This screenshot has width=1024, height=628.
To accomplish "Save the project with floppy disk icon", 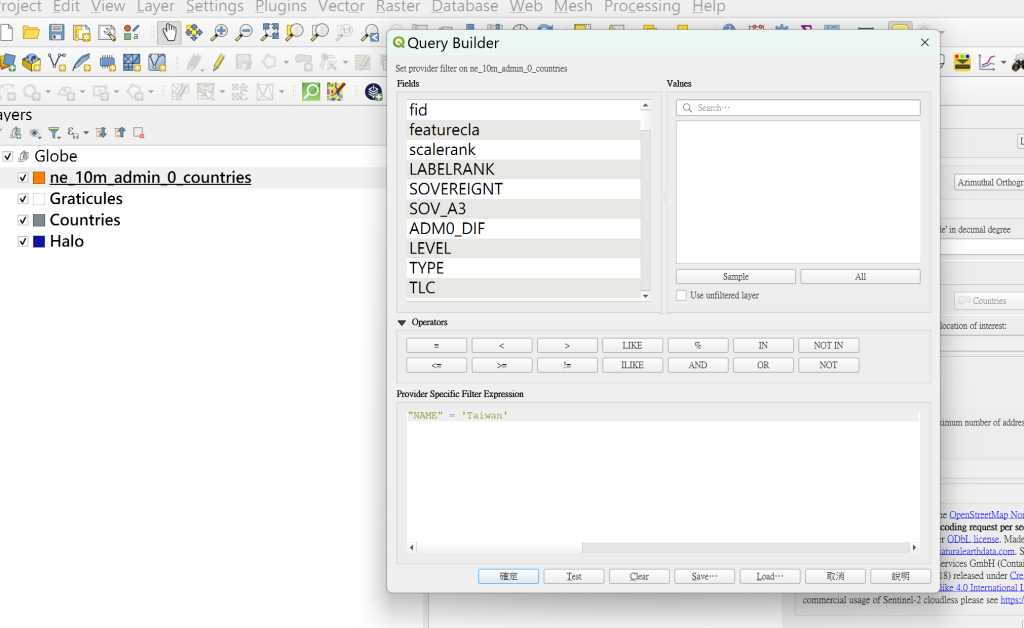I will [x=57, y=33].
